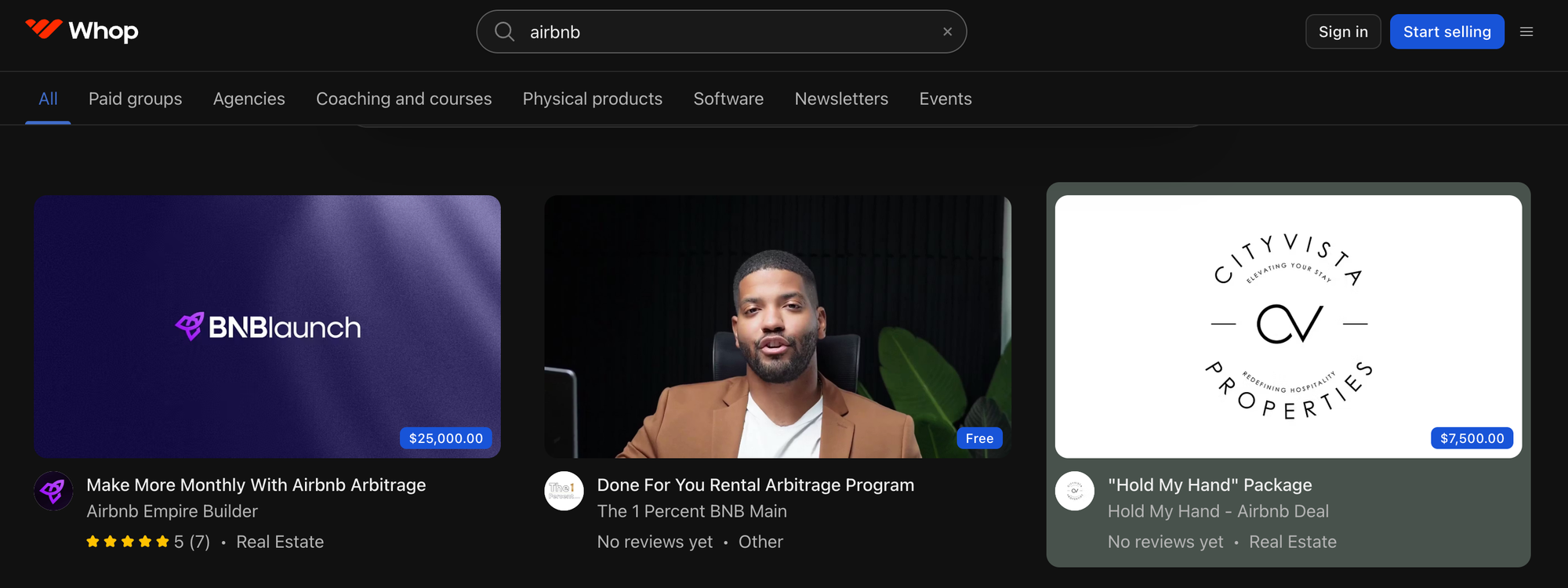Select the All tab
The image size is (1568, 588).
tap(48, 99)
